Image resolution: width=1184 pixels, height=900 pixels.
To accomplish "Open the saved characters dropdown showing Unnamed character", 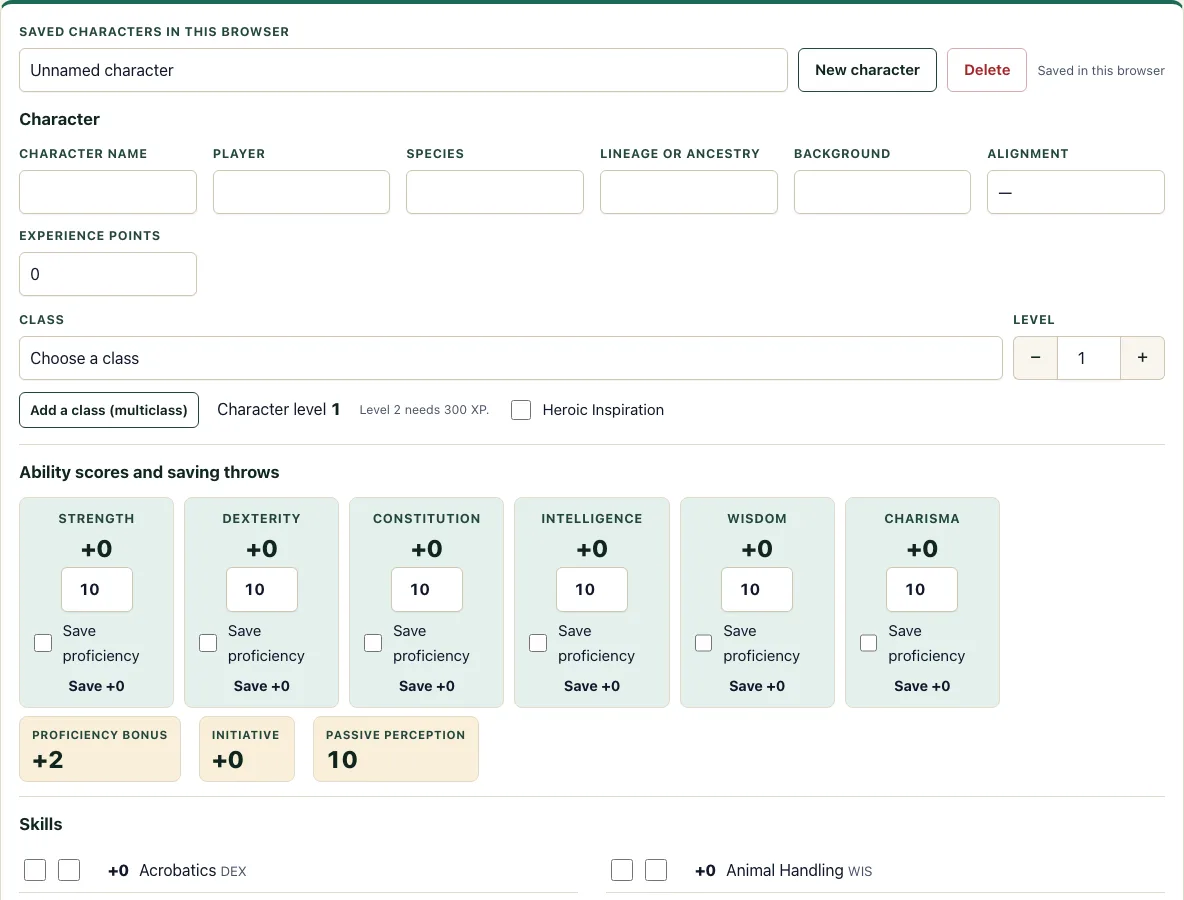I will tap(403, 70).
